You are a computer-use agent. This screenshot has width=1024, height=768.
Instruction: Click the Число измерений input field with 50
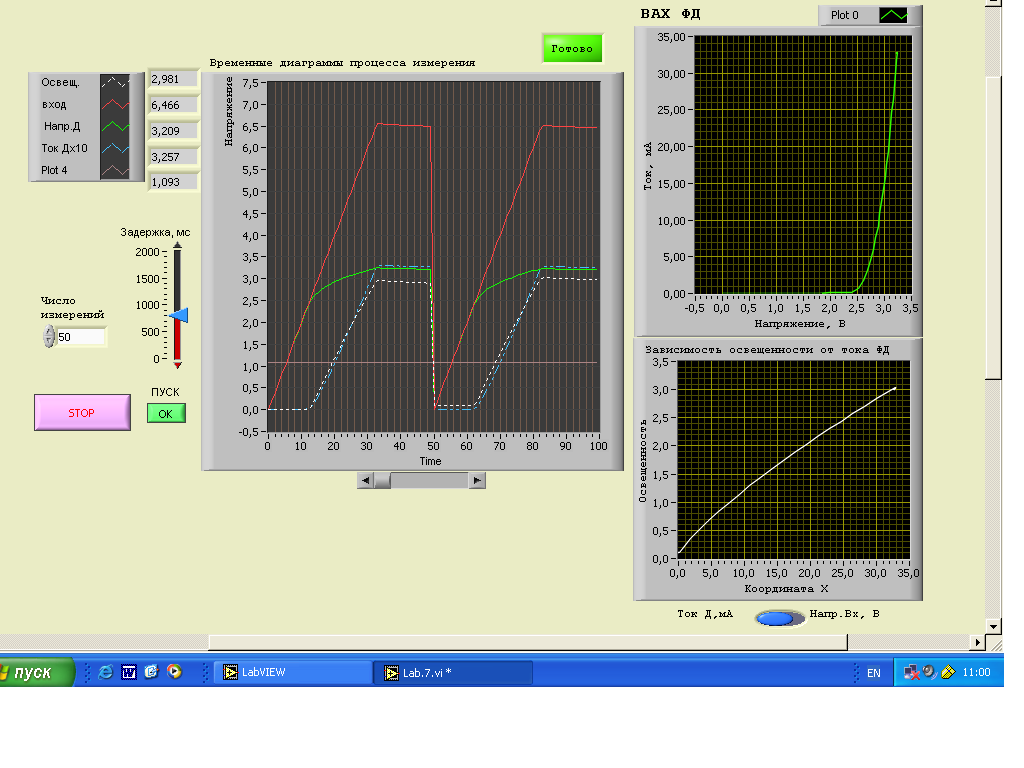80,337
